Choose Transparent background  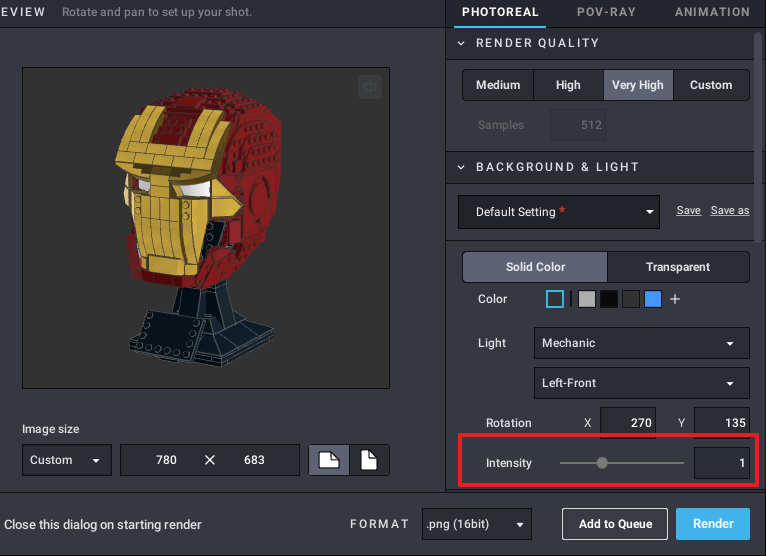point(678,267)
